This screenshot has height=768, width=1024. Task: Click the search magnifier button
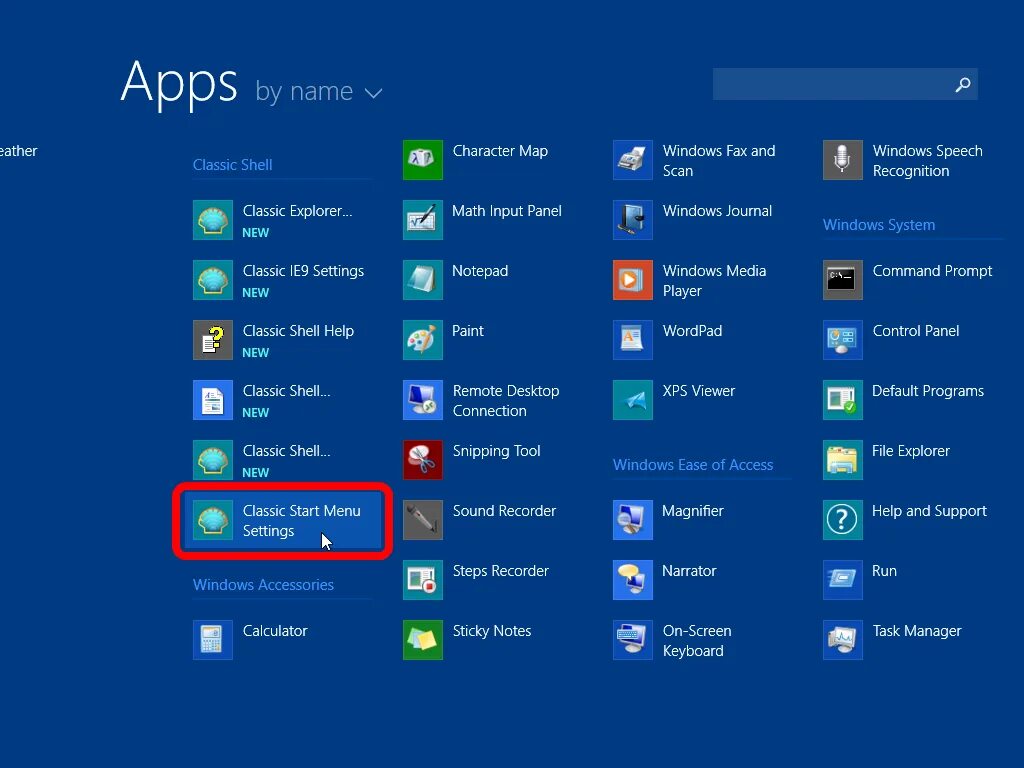click(963, 84)
